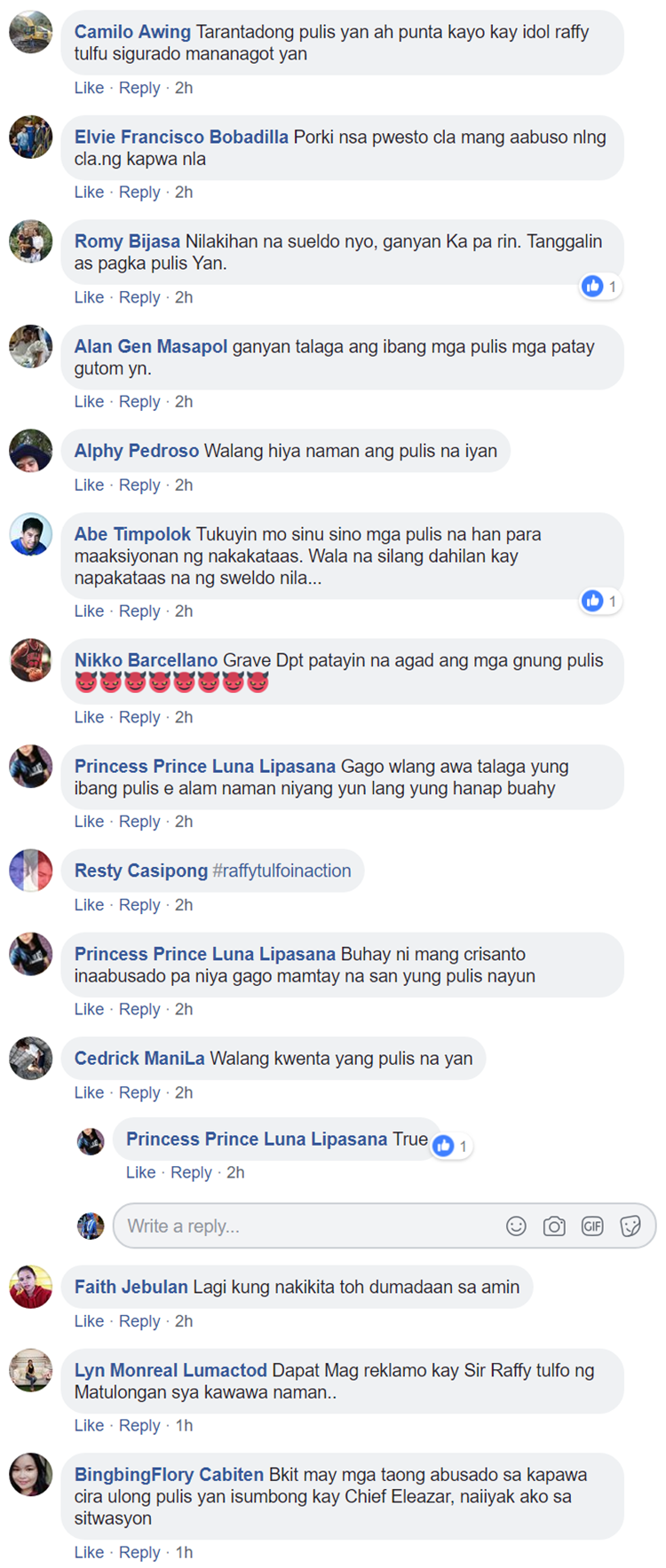Image resolution: width=666 pixels, height=1568 pixels.
Task: View like reaction on Romy Bijasa's comment
Action: pos(600,286)
